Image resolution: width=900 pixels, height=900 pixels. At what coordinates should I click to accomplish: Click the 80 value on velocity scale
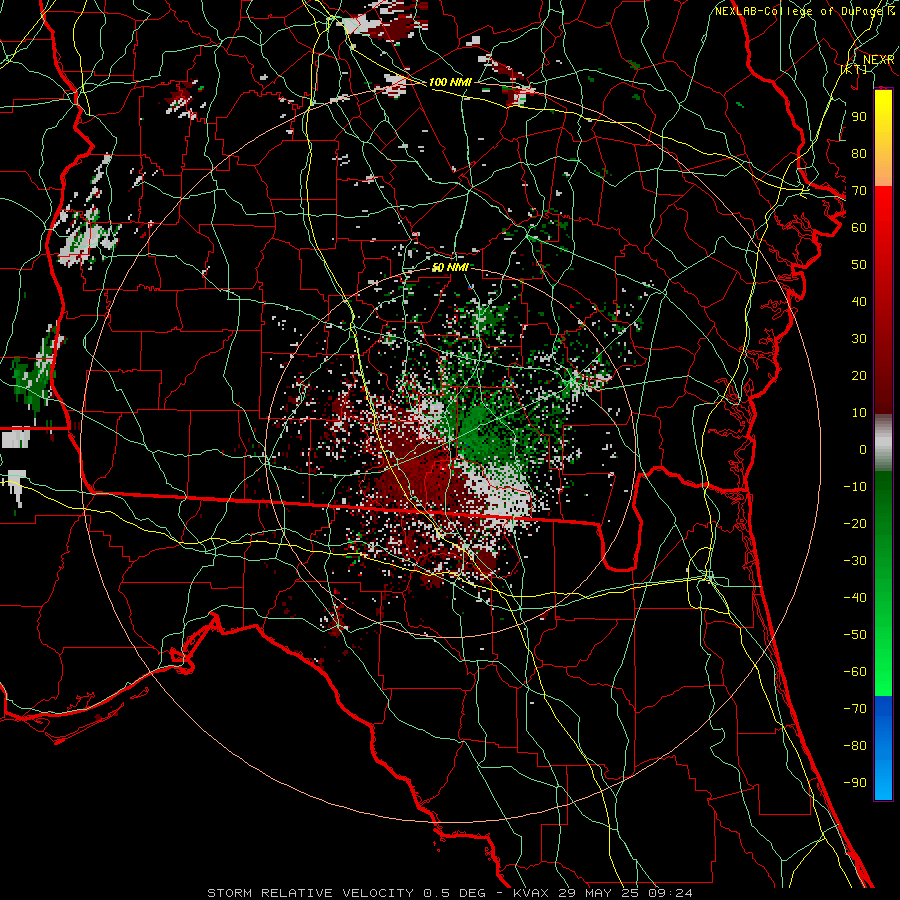pyautogui.click(x=859, y=153)
